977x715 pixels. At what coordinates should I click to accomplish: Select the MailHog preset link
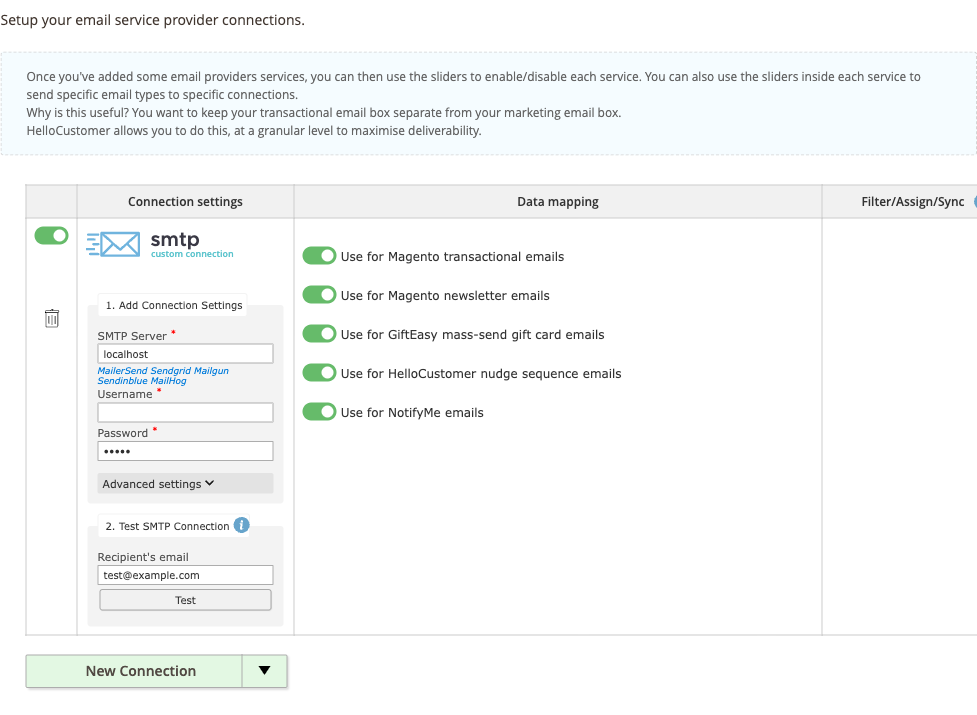point(168,381)
